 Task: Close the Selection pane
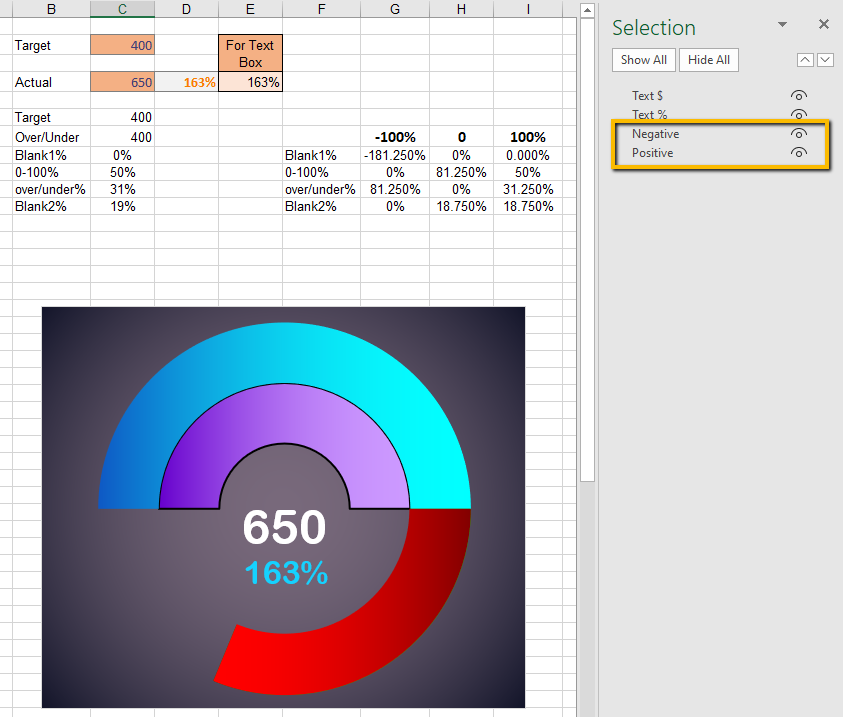tap(824, 24)
